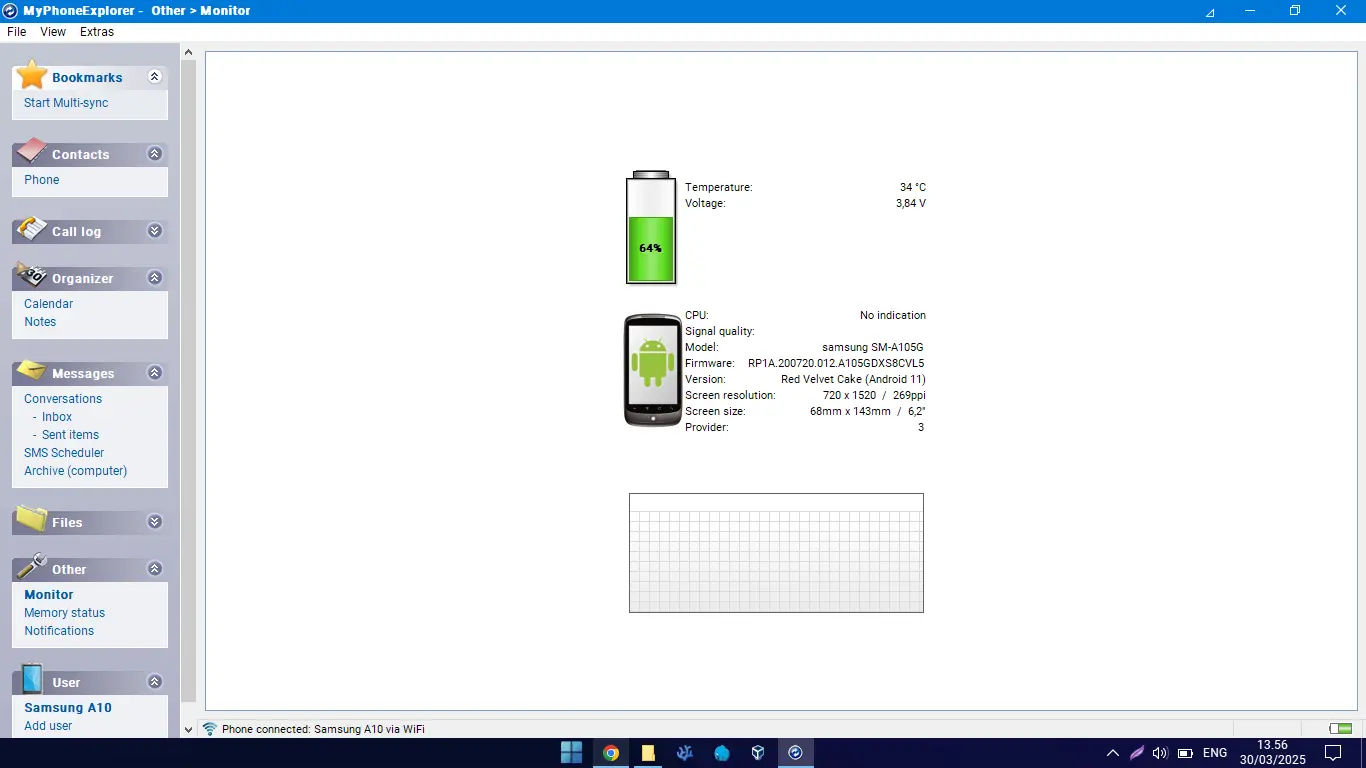
Task: Collapse the Bookmarks panel
Action: 154,77
